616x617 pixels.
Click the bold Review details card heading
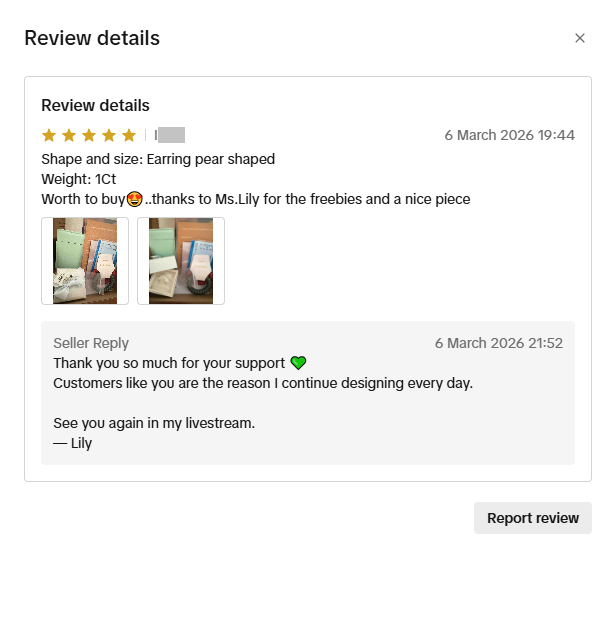pyautogui.click(x=95, y=105)
